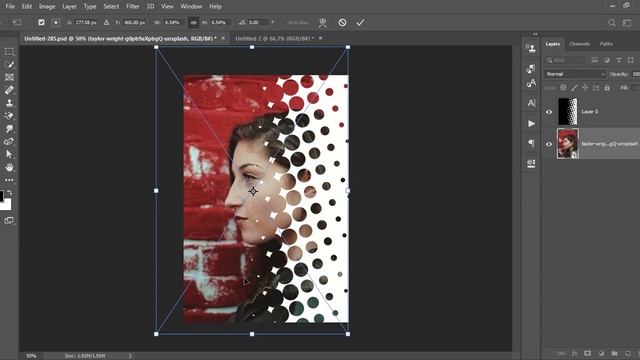Switch to the Paths tab

(x=606, y=44)
